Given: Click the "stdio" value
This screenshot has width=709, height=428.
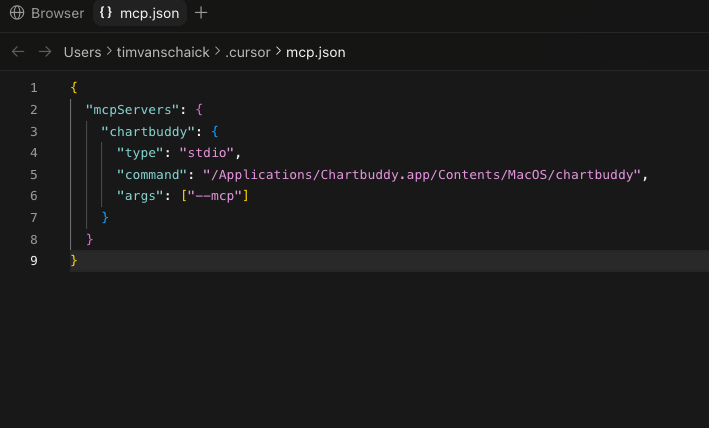Looking at the screenshot, I should point(207,153).
